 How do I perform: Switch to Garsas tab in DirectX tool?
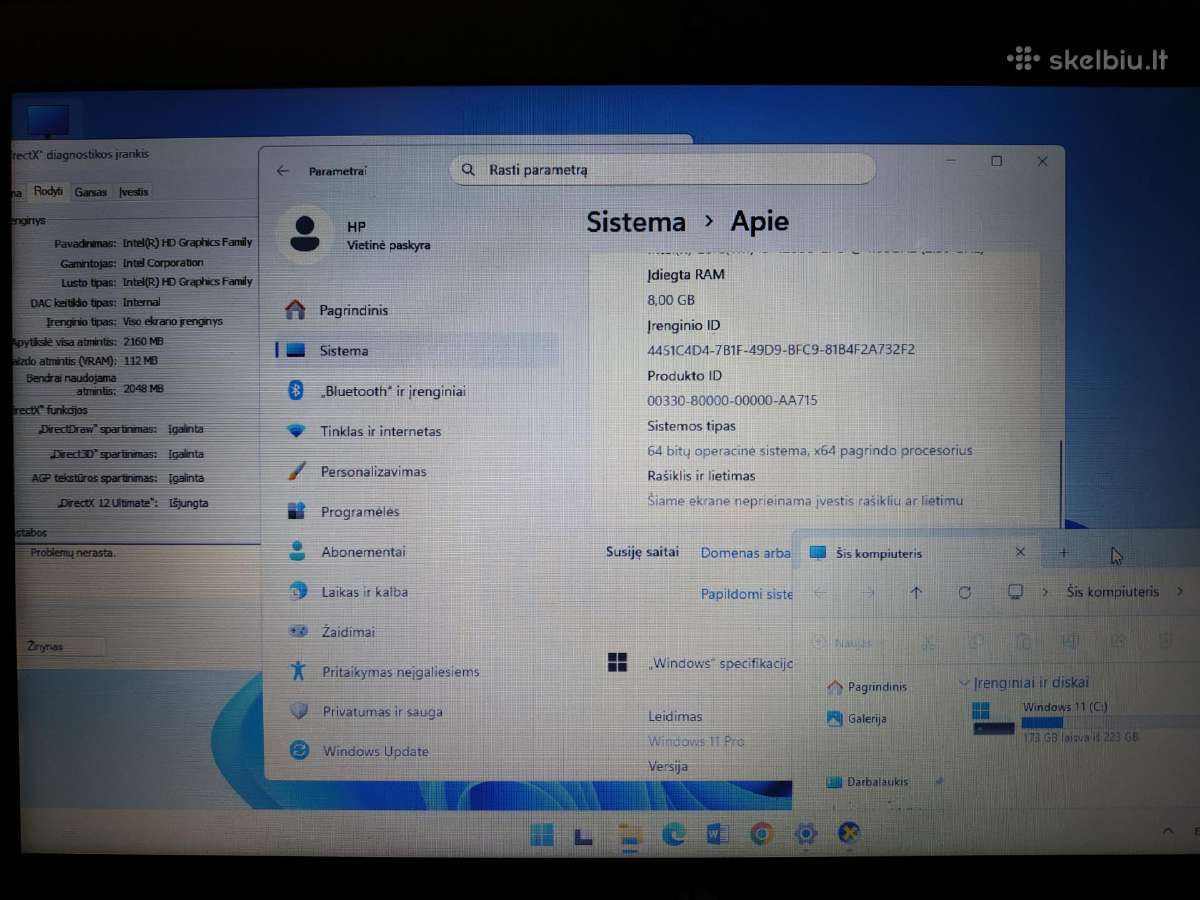[91, 192]
